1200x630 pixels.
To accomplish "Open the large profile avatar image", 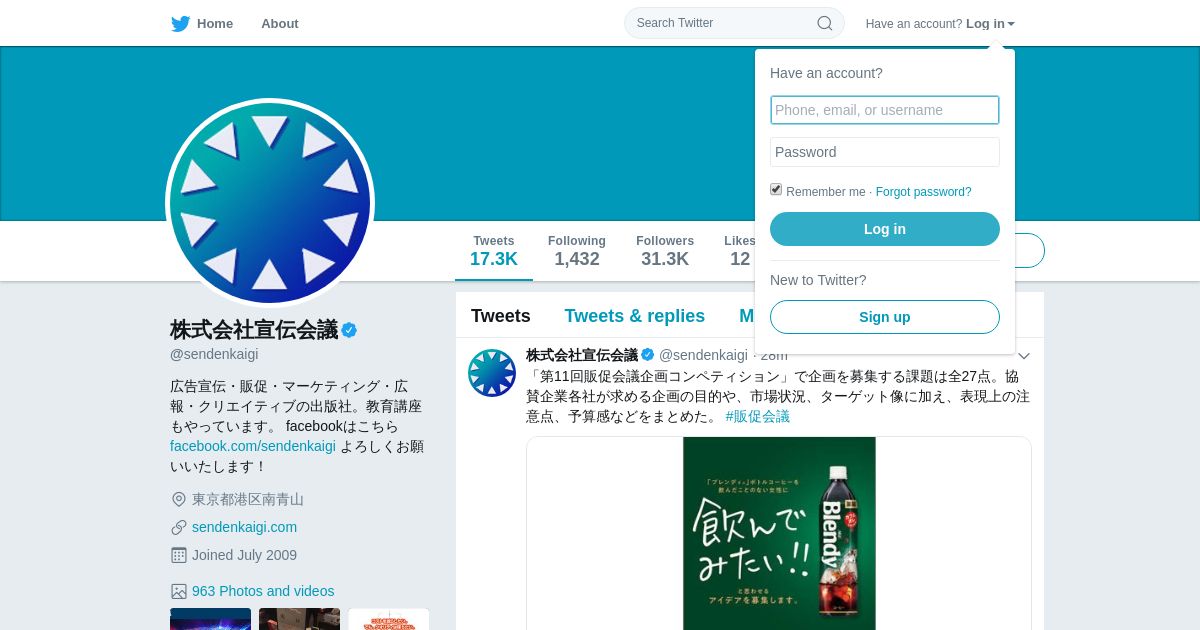I will click(x=270, y=203).
